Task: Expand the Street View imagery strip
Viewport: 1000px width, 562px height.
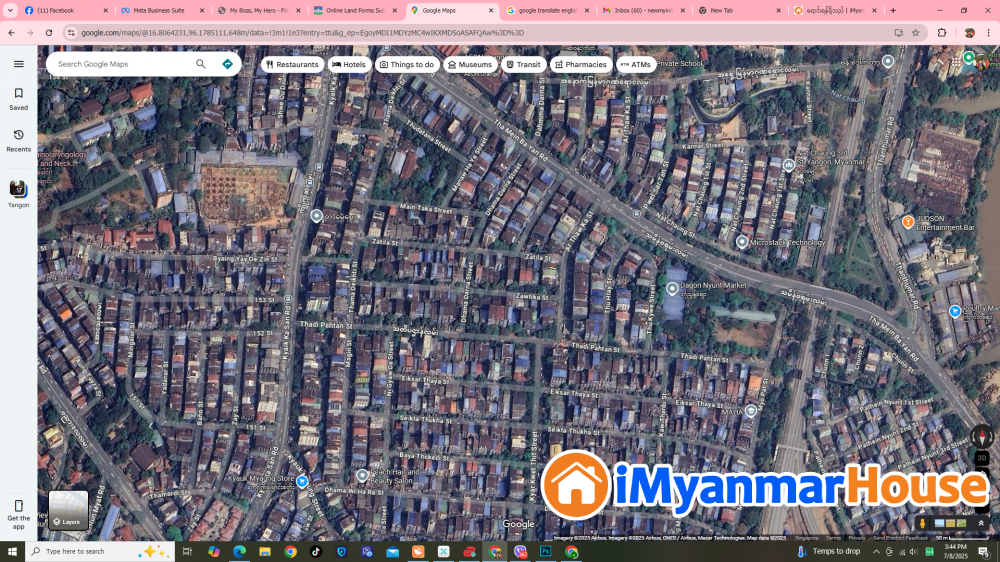Action: click(981, 524)
